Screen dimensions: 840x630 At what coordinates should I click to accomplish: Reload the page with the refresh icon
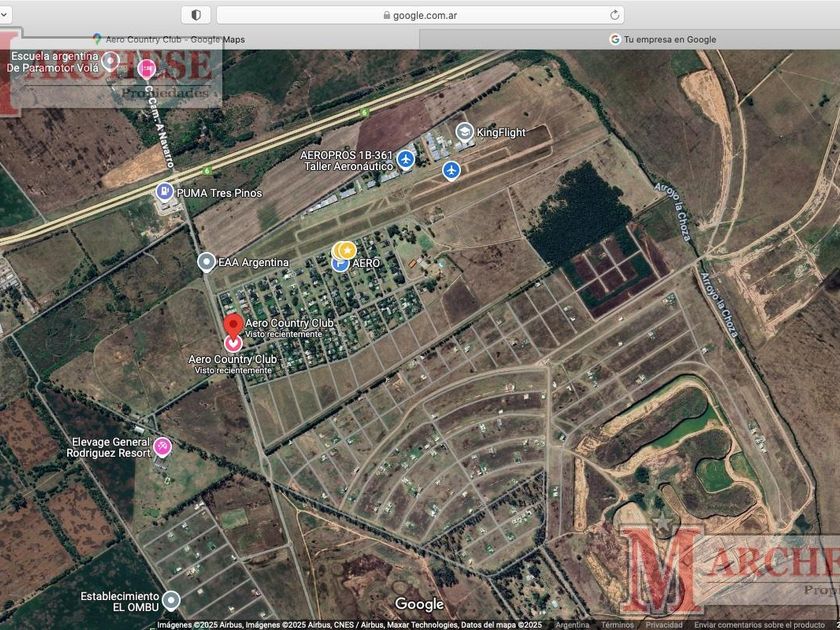(x=614, y=15)
